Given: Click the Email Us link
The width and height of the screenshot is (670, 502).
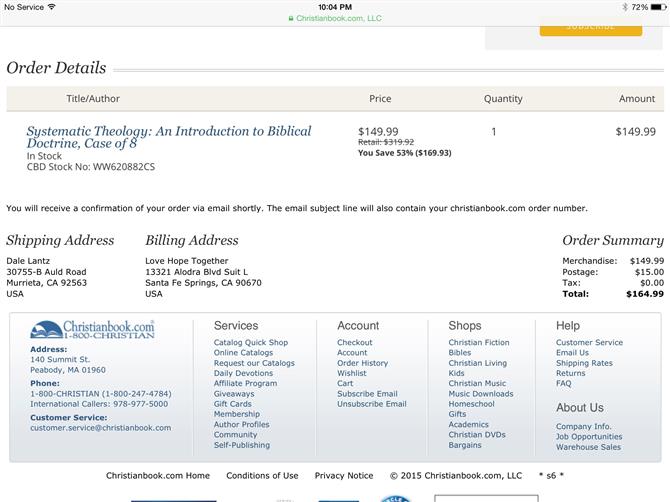Looking at the screenshot, I should coord(572,352).
